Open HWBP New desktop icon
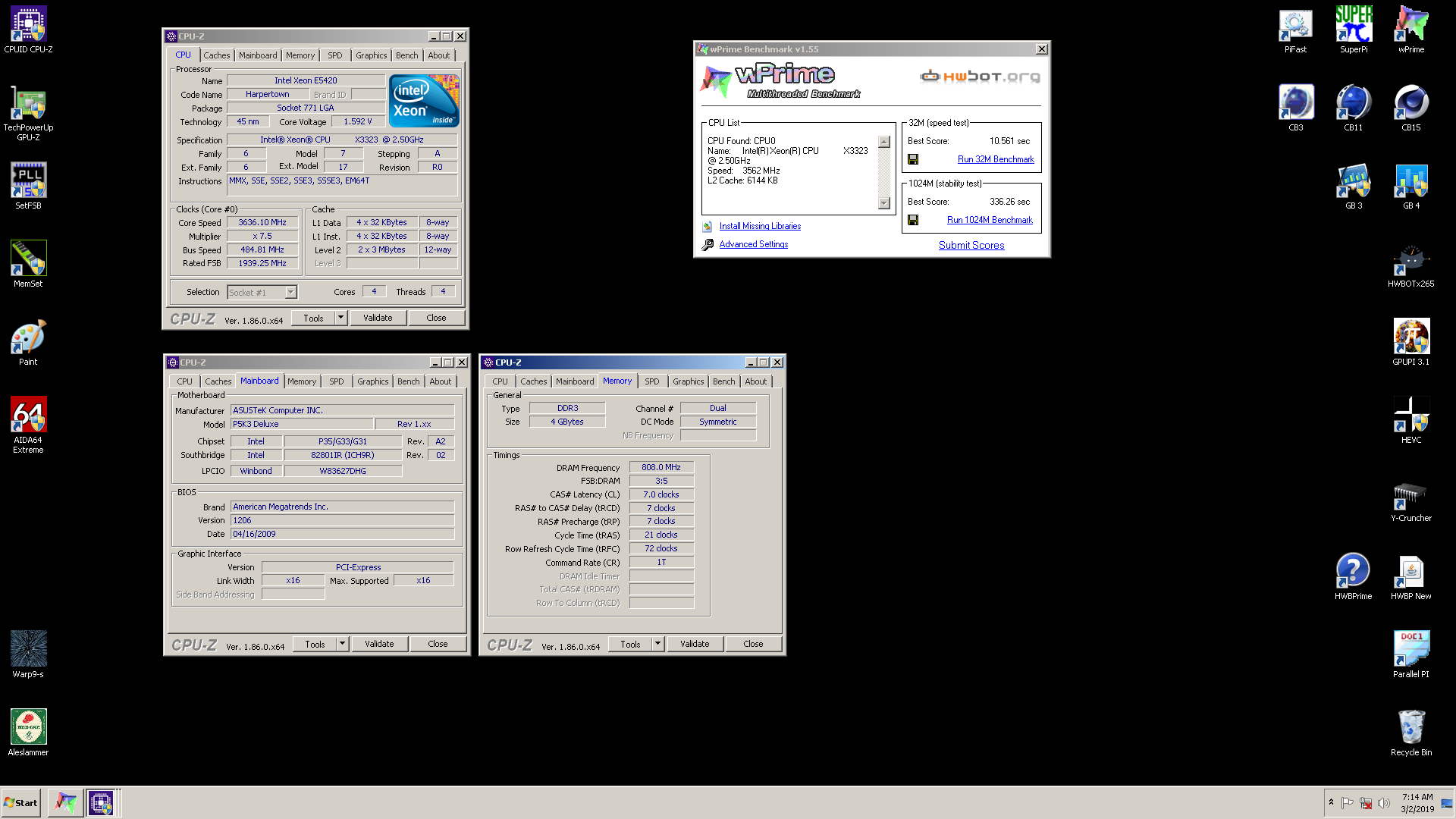 [1411, 577]
